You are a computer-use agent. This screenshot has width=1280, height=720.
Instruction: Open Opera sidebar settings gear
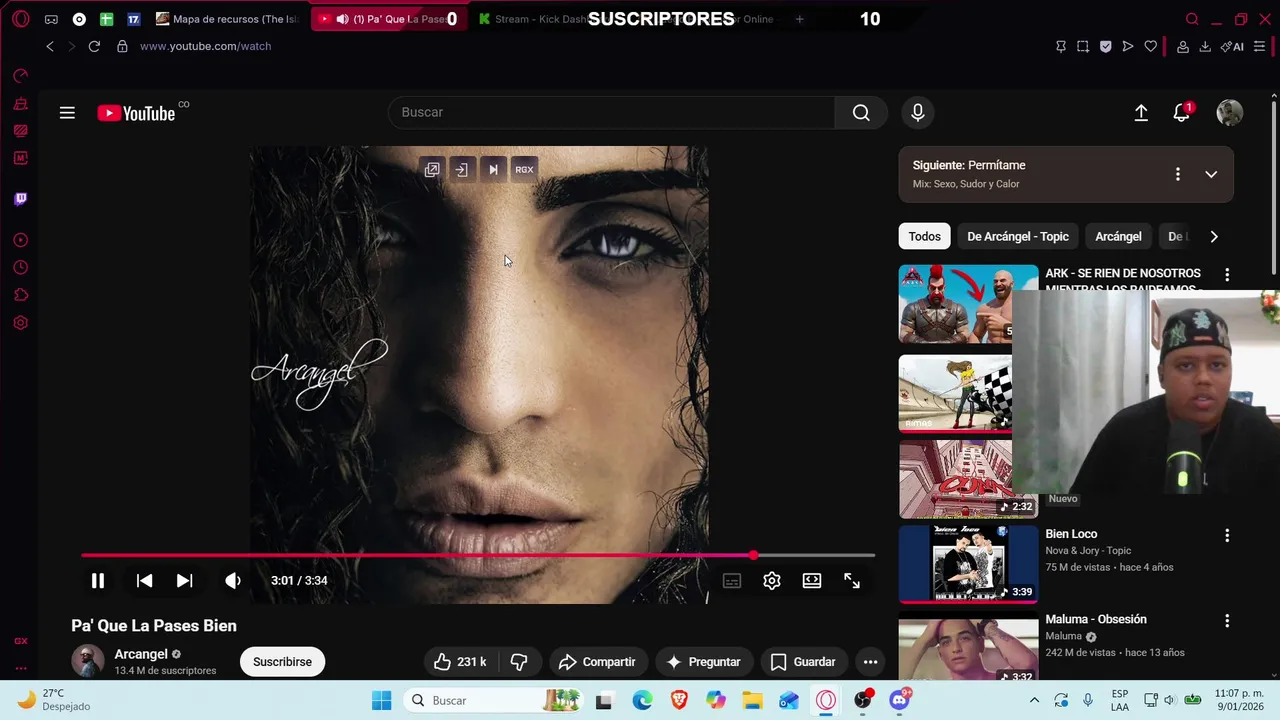point(20,323)
